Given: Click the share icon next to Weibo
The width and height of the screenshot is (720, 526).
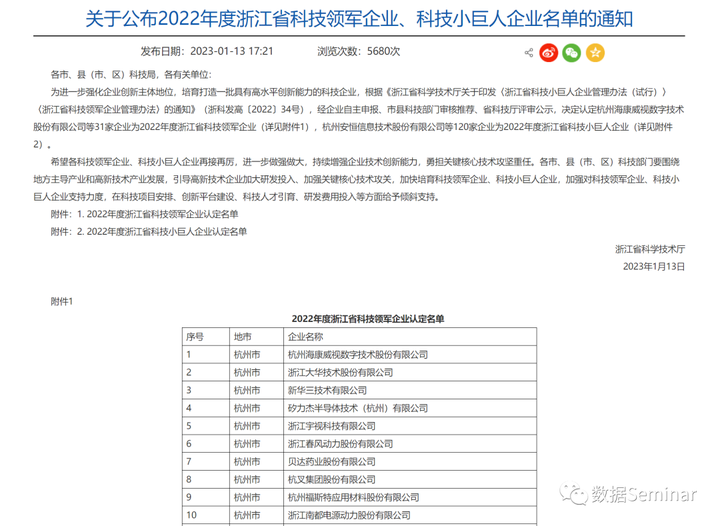Looking at the screenshot, I should coord(529,52).
